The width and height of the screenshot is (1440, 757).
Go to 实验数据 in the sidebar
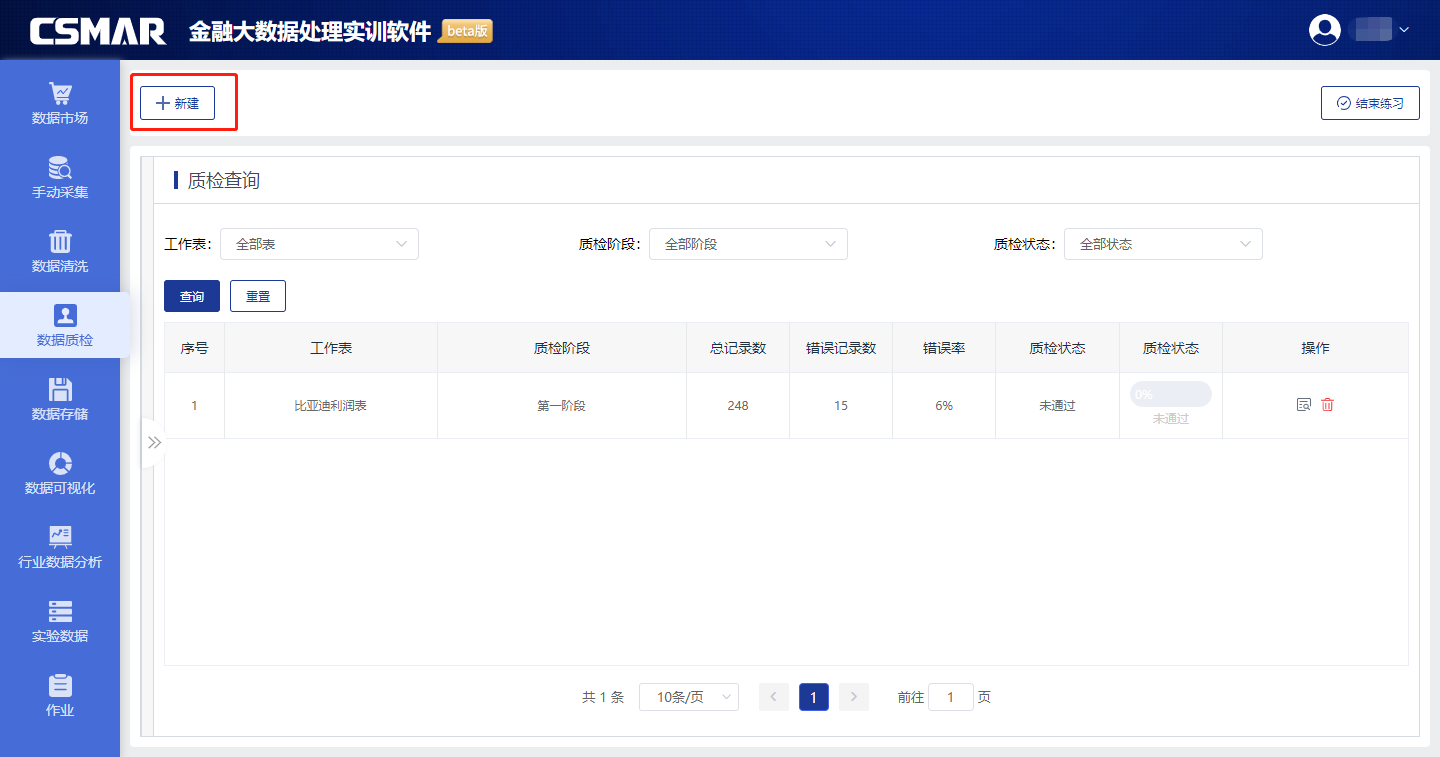pyautogui.click(x=60, y=621)
